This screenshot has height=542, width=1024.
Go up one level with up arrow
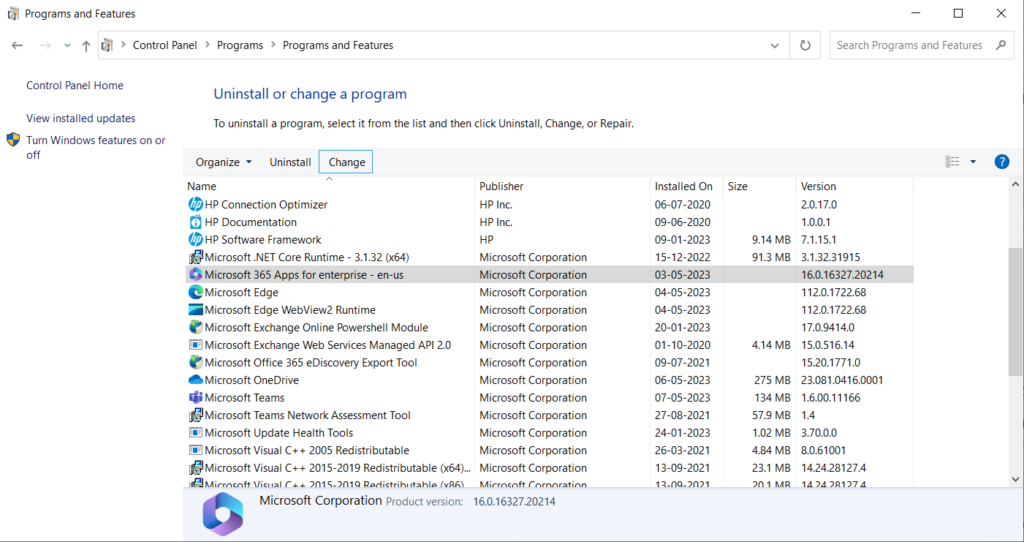point(86,46)
